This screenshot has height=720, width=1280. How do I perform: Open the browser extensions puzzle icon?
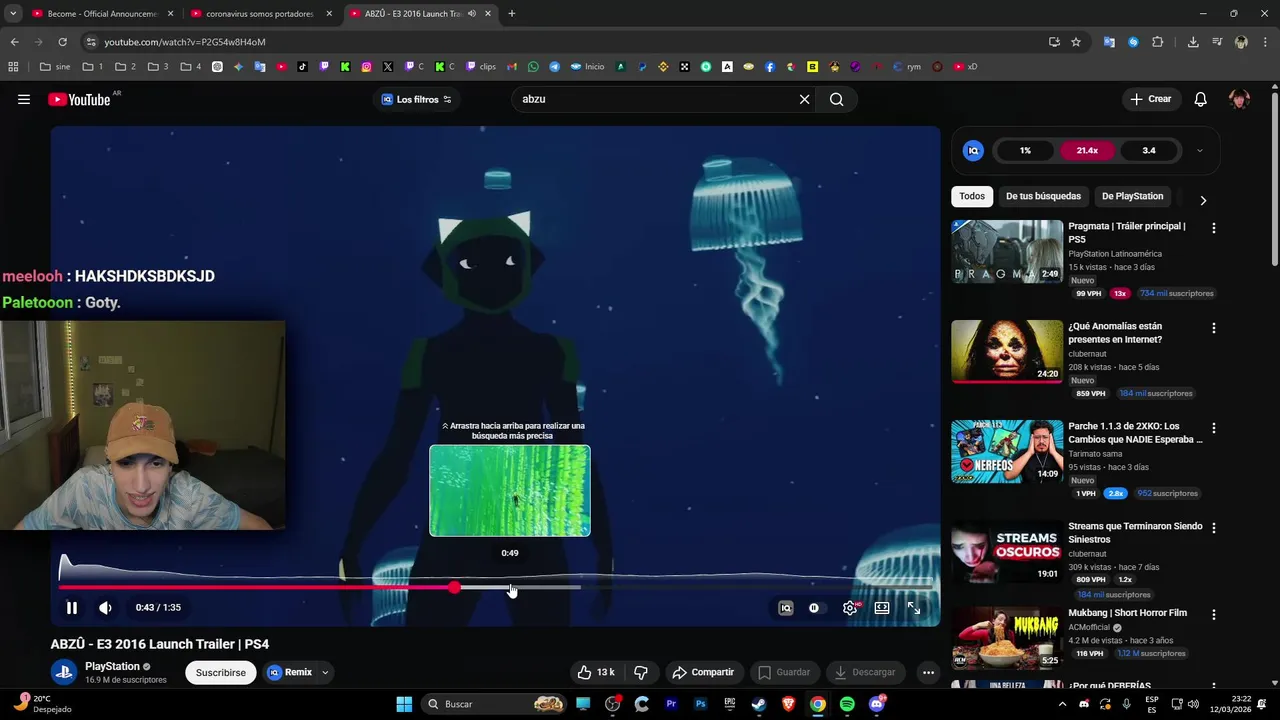tap(1158, 42)
